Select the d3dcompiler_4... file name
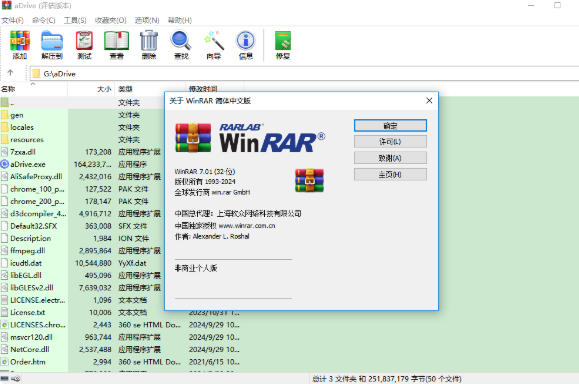This screenshot has width=579, height=384. tap(38, 213)
